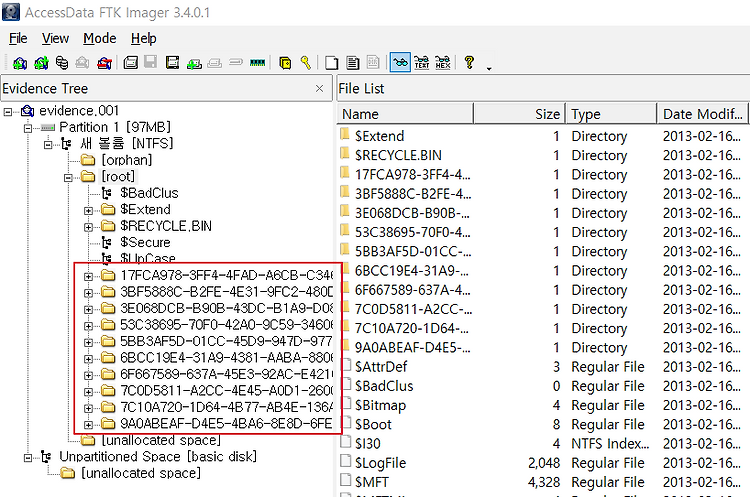The height and width of the screenshot is (497, 750).
Task: Select $AttrDef file in File List
Action: click(x=543, y=367)
